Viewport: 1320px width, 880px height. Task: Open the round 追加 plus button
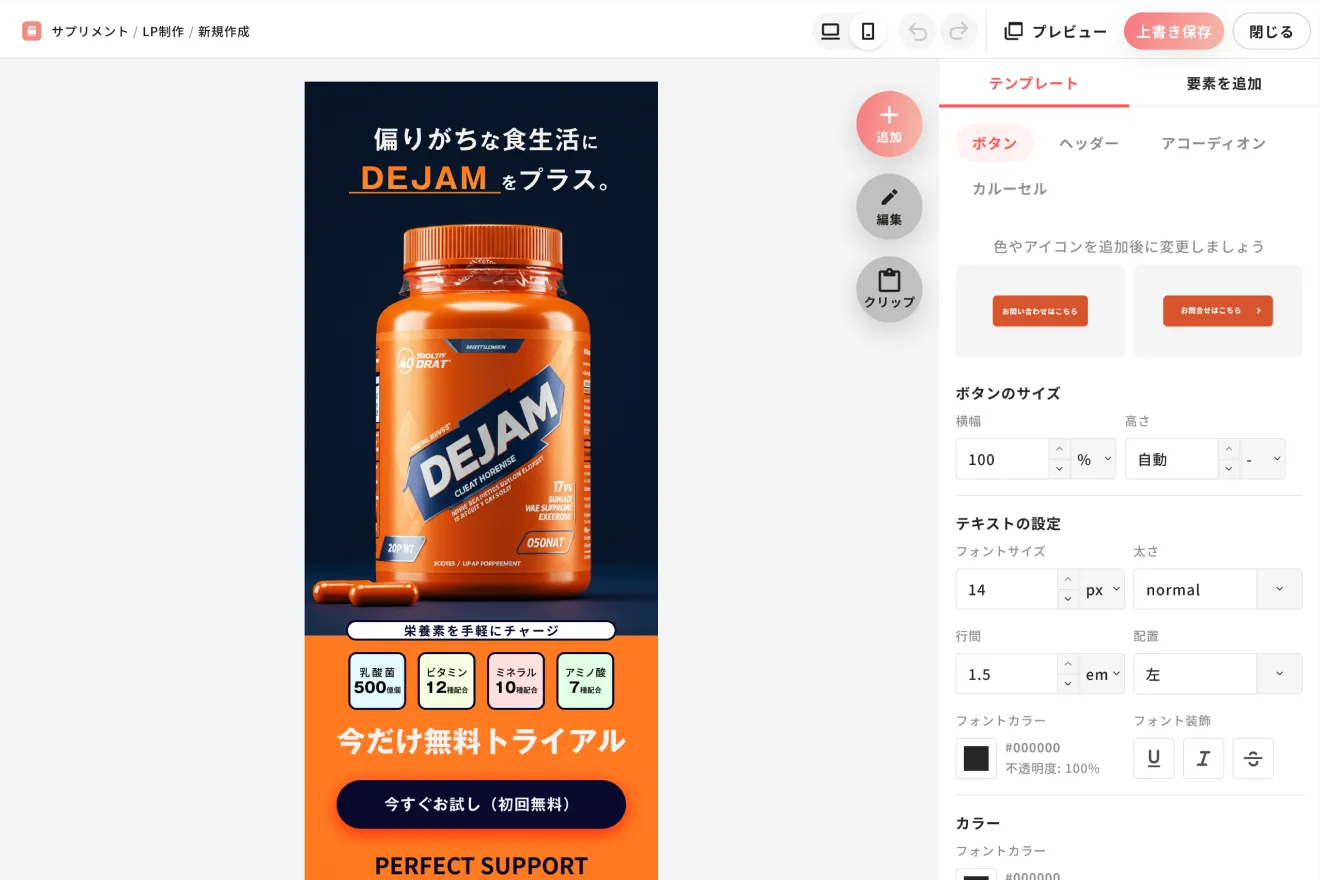(889, 124)
